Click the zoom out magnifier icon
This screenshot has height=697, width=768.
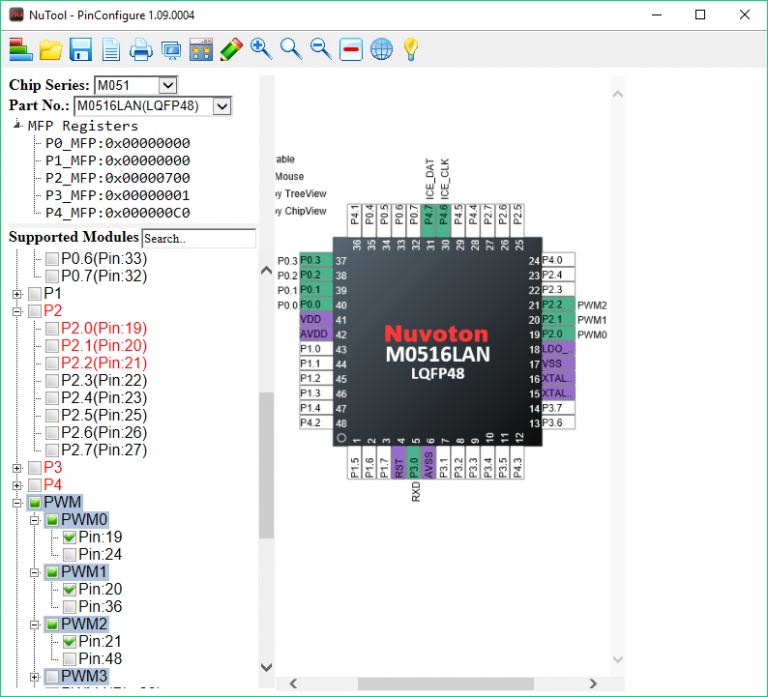coord(321,49)
